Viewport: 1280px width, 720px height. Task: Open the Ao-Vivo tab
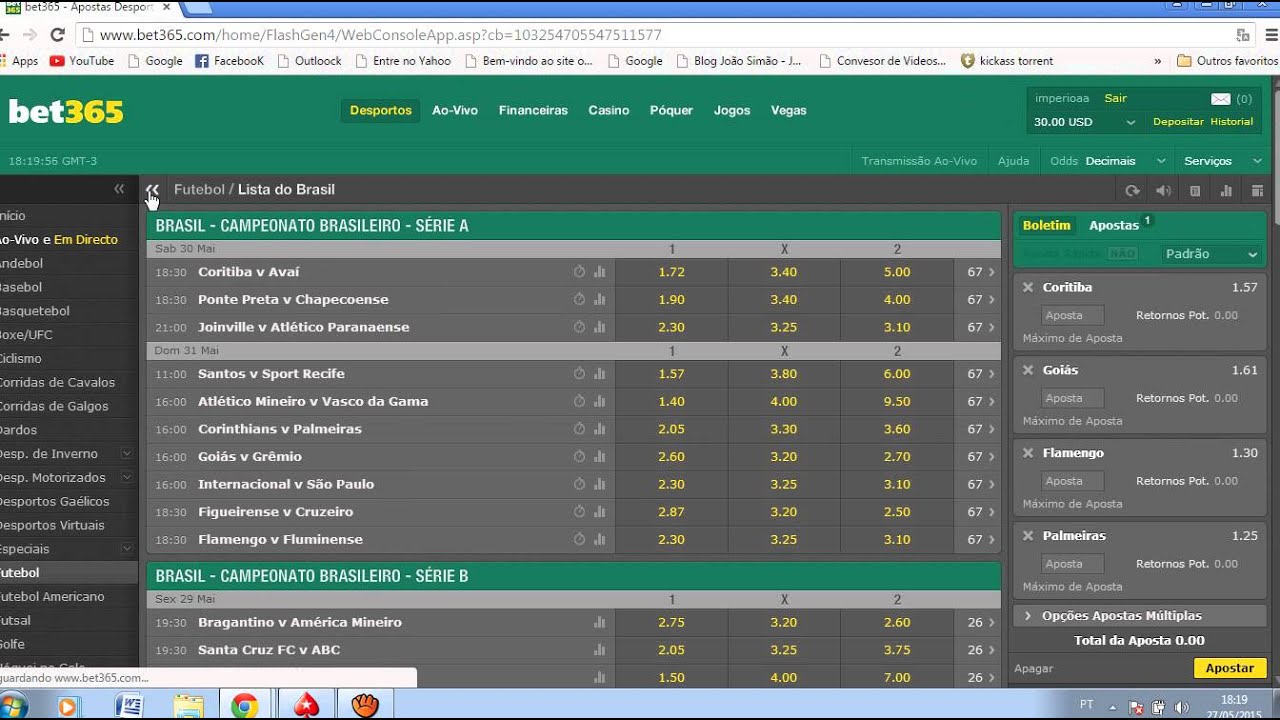click(455, 111)
